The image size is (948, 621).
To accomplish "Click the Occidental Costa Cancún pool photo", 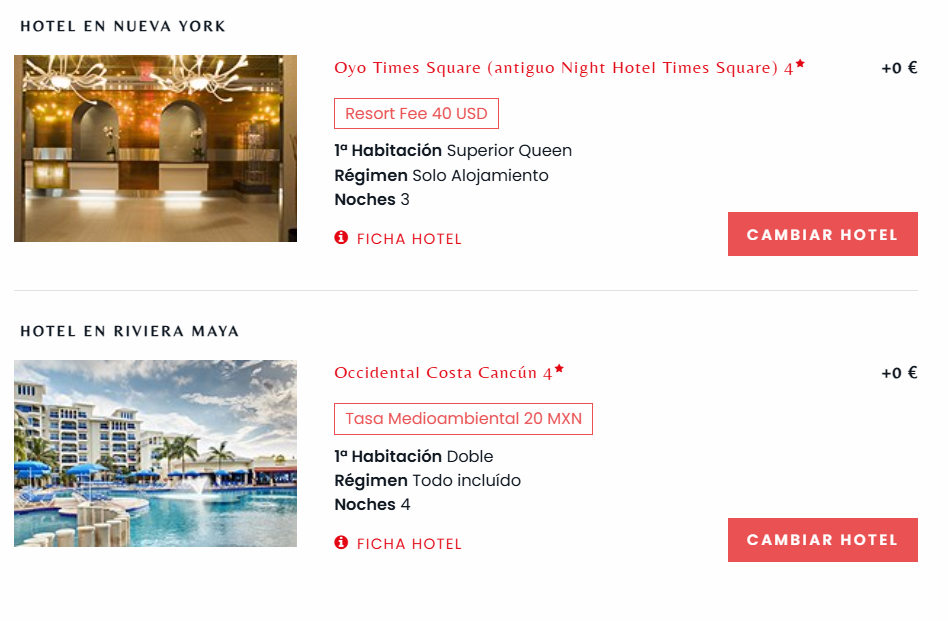I will tap(155, 453).
